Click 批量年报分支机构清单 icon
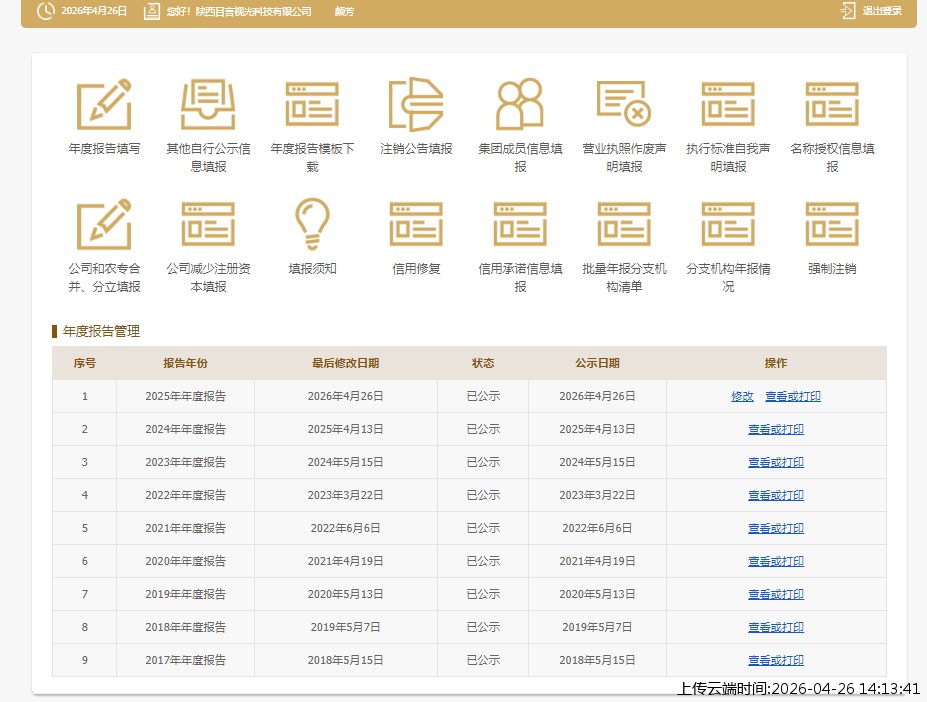This screenshot has width=927, height=702. click(624, 224)
